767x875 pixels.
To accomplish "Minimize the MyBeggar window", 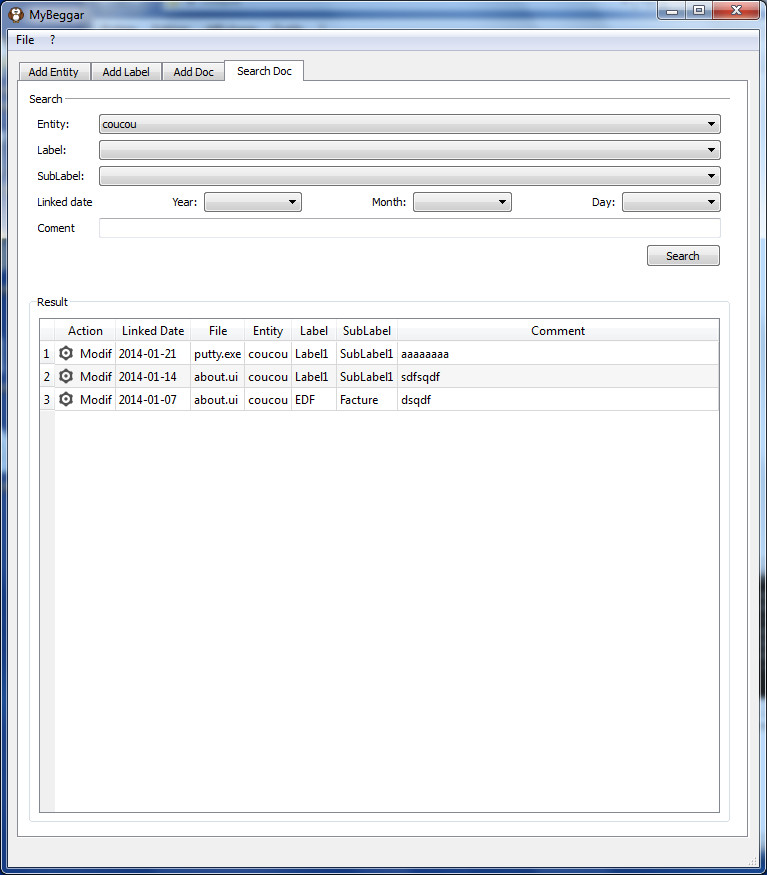I will tap(672, 11).
